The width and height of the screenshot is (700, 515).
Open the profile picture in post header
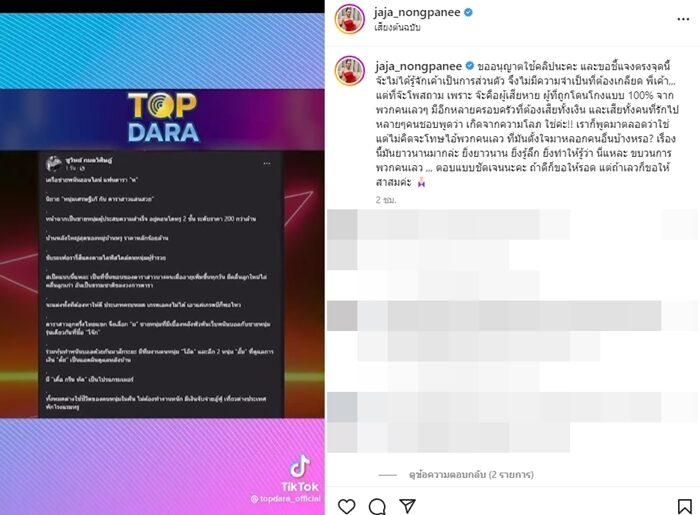click(x=350, y=19)
